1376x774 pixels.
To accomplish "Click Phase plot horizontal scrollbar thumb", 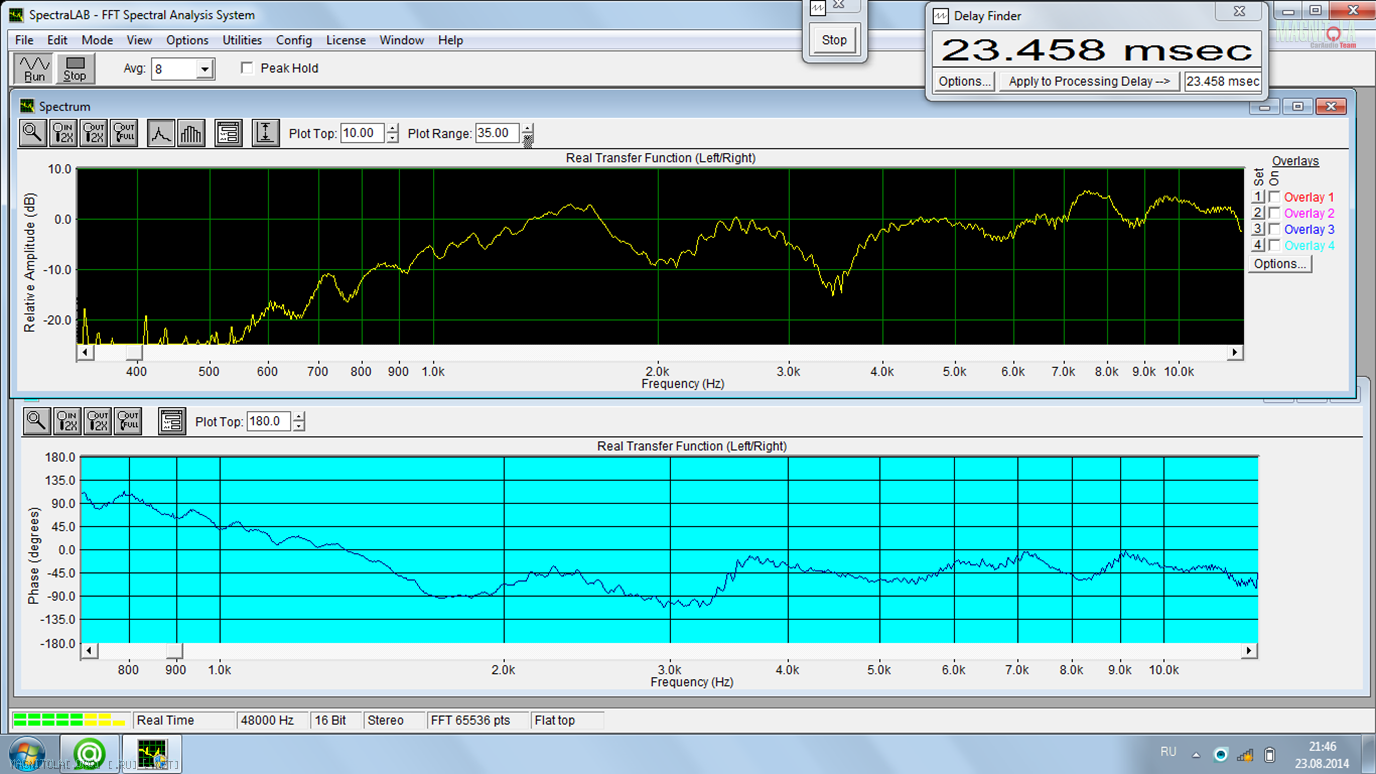I will (174, 651).
